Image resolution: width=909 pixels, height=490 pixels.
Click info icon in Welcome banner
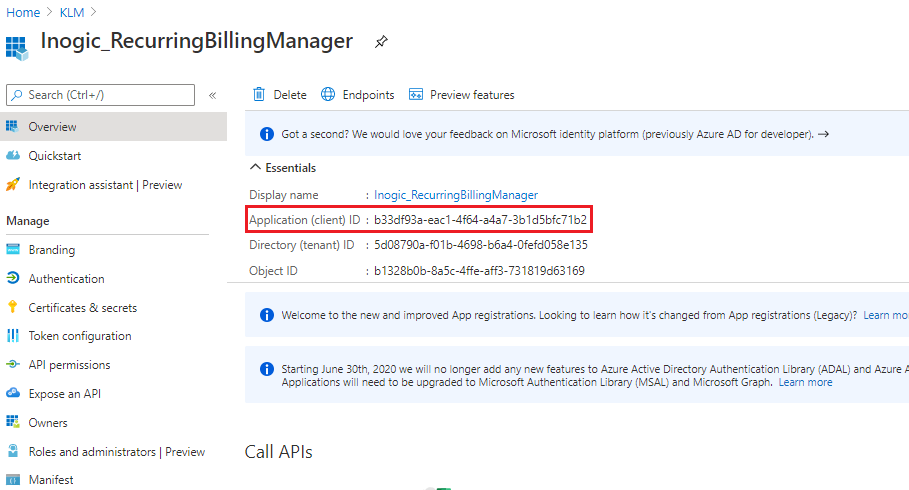tap(267, 315)
